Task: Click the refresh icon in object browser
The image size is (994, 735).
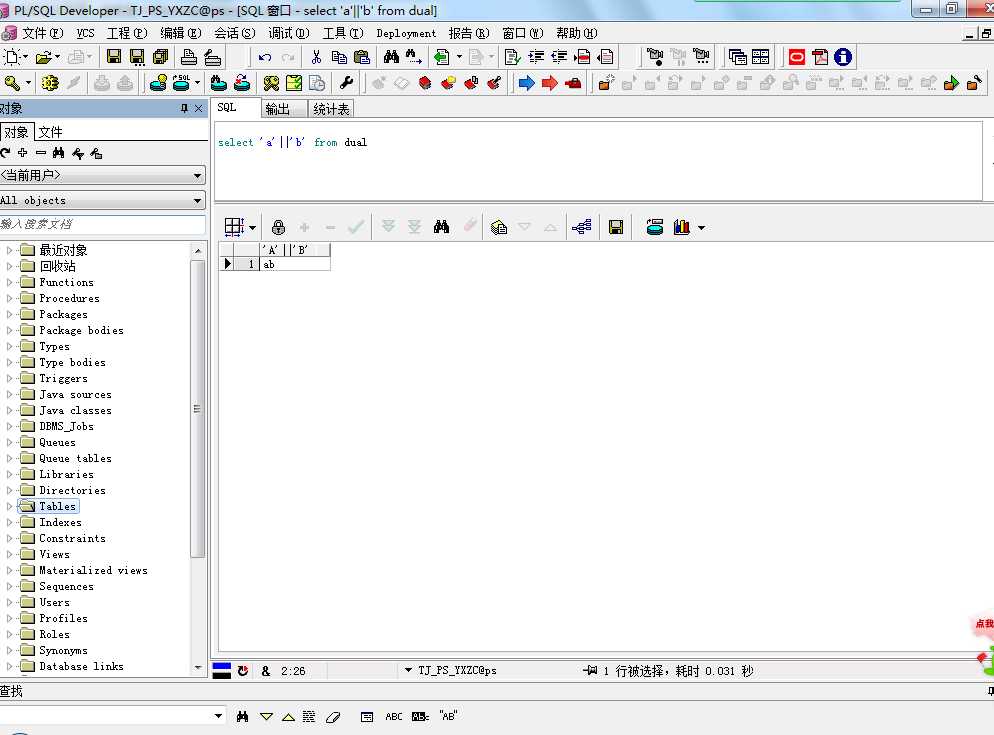Action: (x=6, y=153)
